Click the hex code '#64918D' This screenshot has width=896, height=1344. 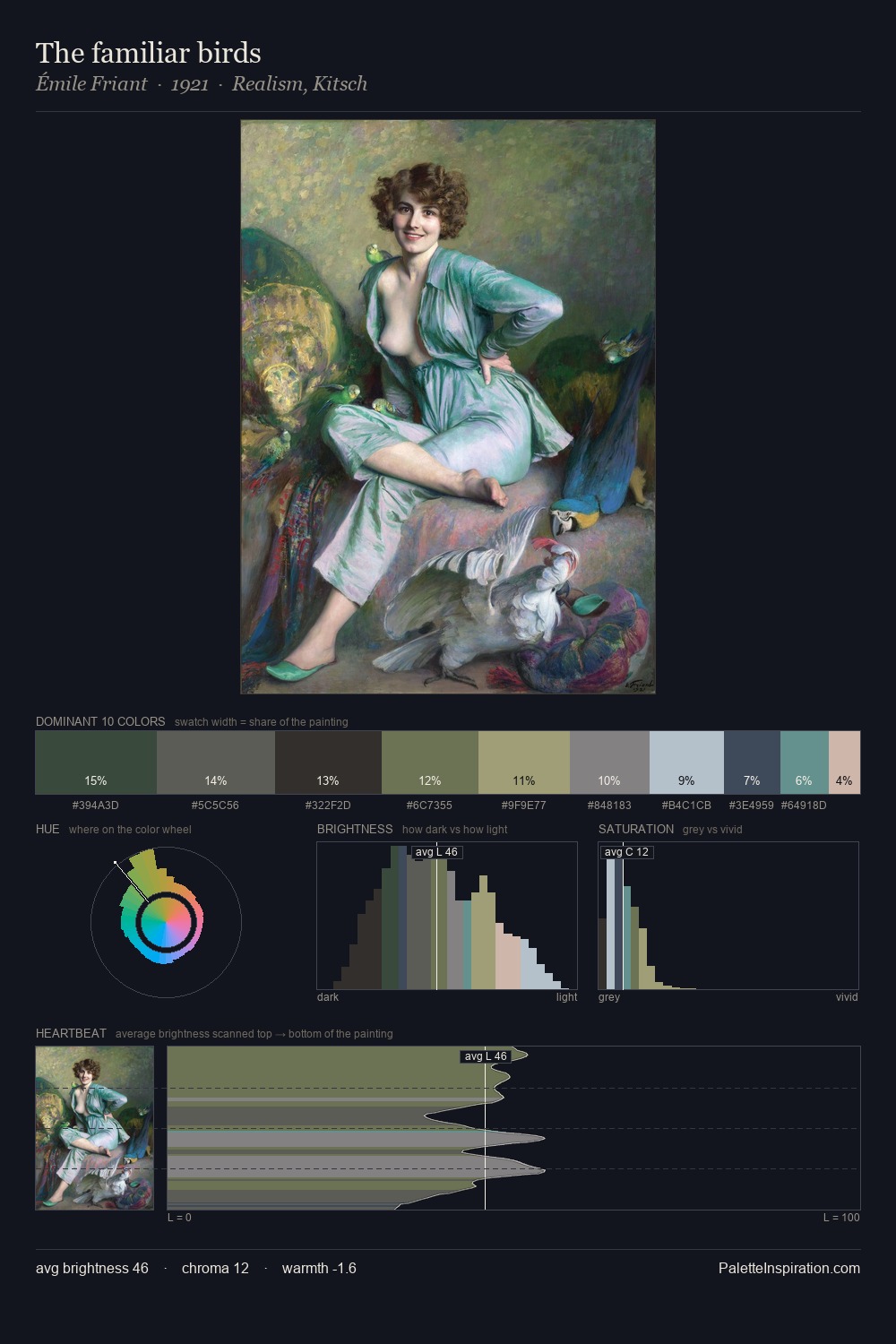tap(804, 805)
